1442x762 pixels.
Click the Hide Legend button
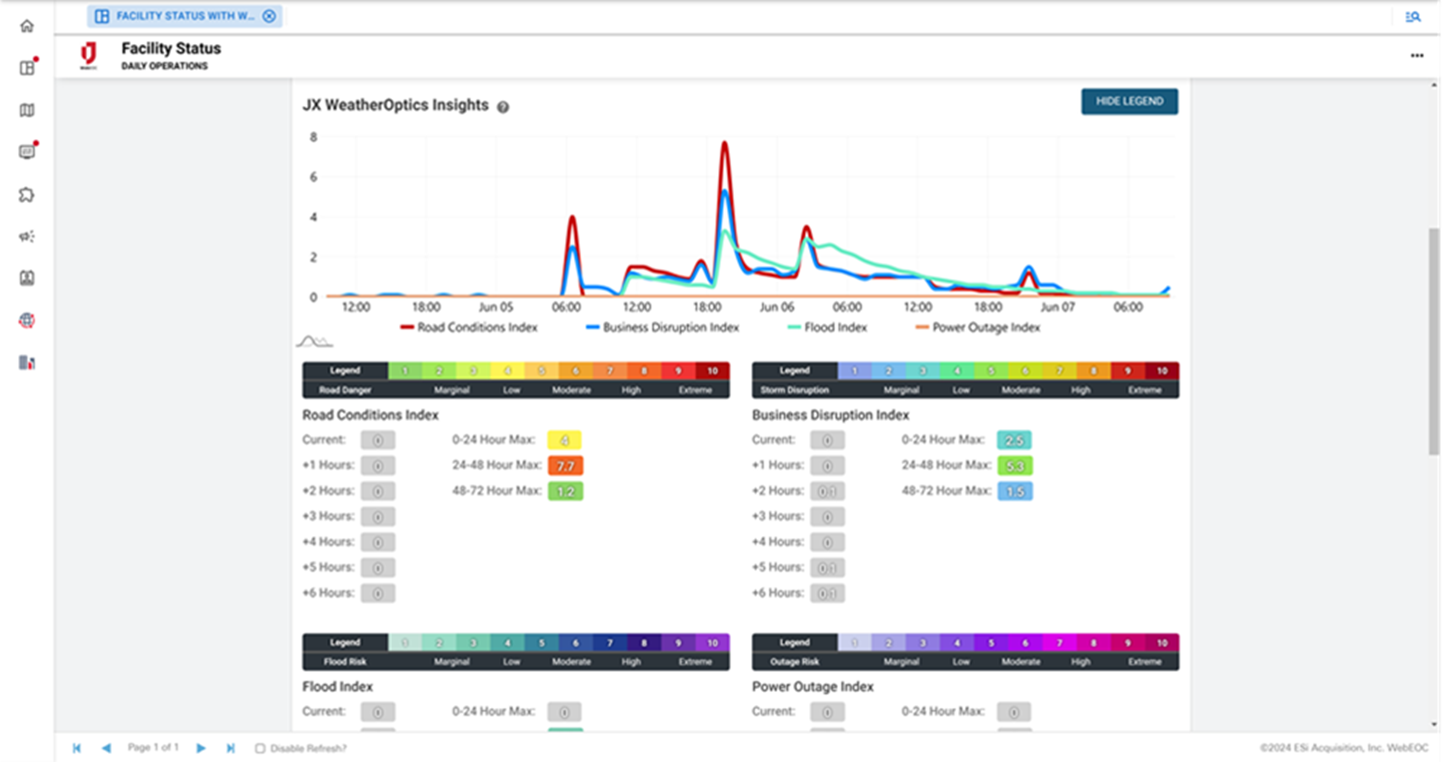point(1128,101)
